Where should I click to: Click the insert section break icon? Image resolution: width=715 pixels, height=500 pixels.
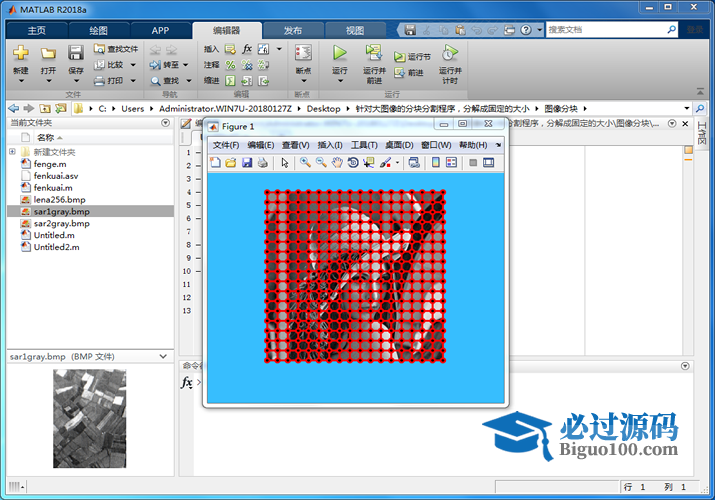(230, 49)
